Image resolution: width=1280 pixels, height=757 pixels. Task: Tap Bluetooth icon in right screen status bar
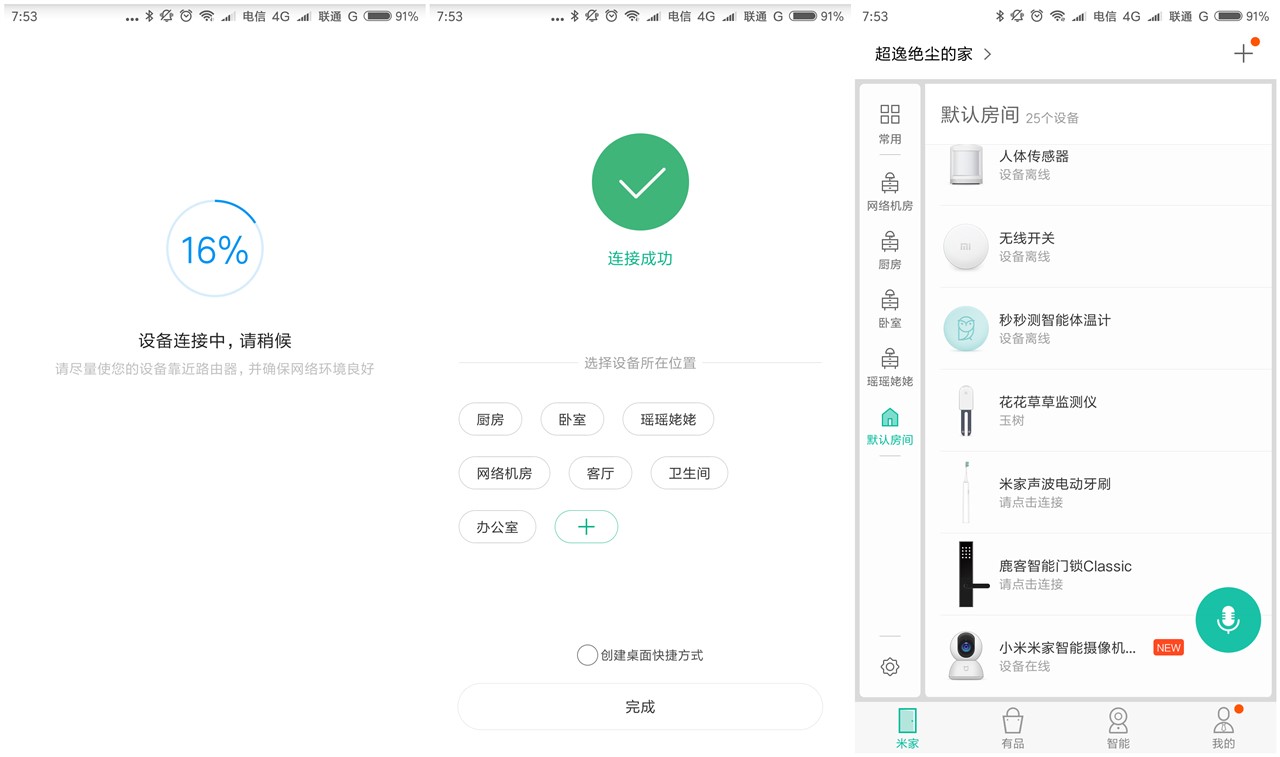point(1000,16)
